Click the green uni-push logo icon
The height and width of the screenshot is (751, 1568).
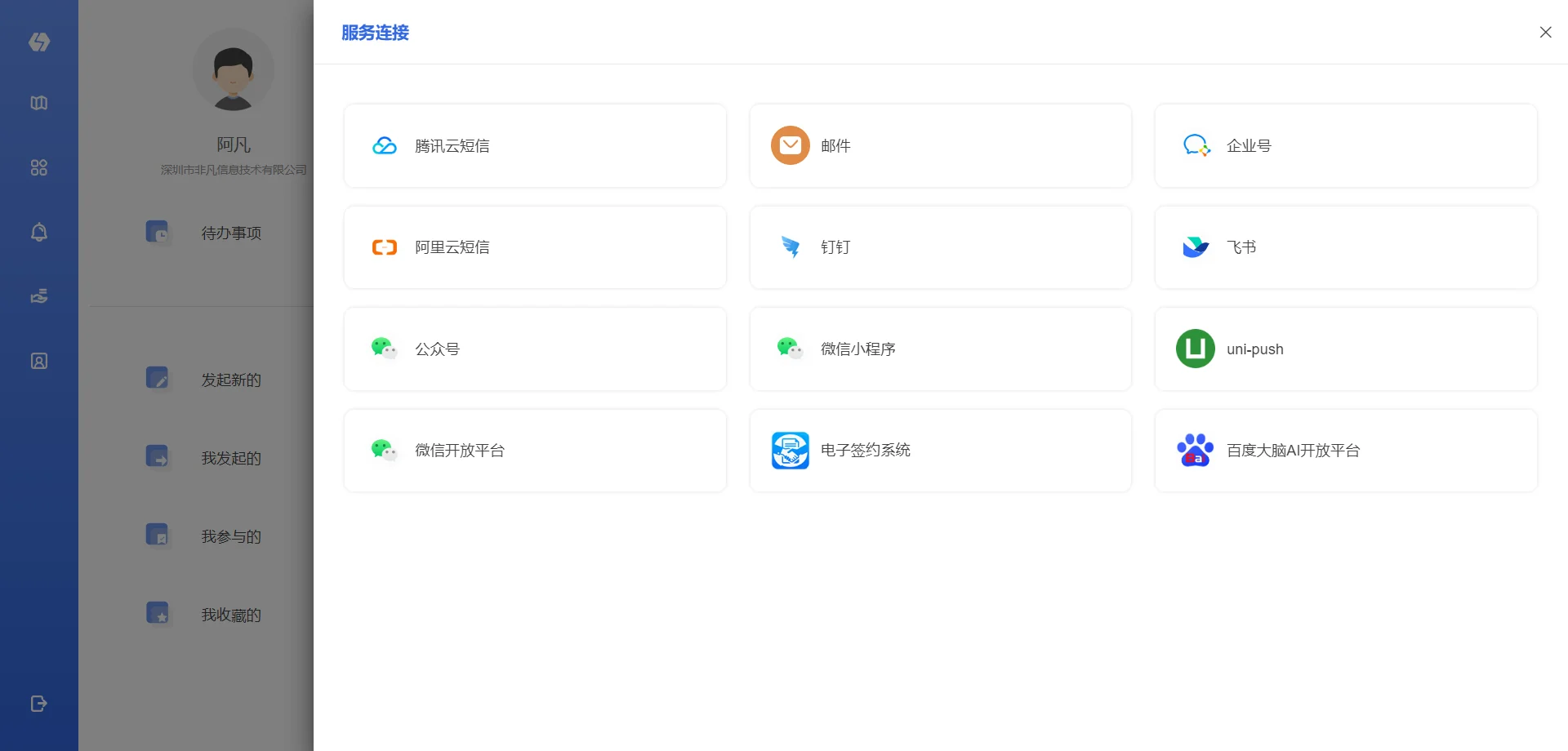click(1196, 349)
